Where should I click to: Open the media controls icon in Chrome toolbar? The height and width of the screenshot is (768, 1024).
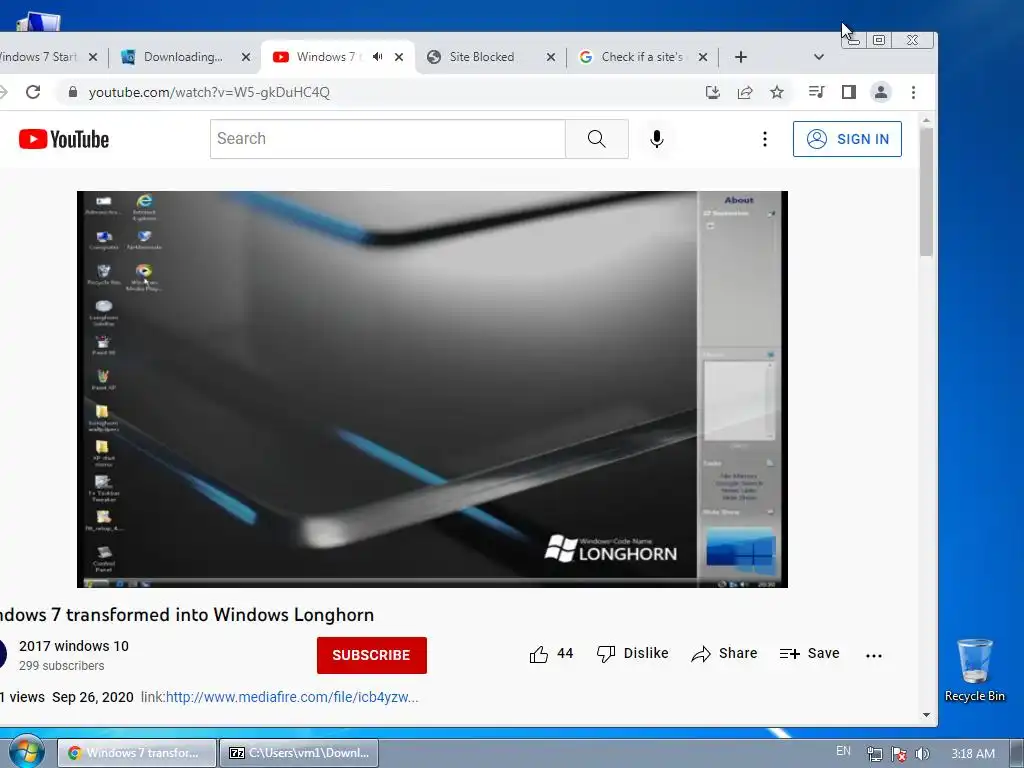(x=816, y=92)
